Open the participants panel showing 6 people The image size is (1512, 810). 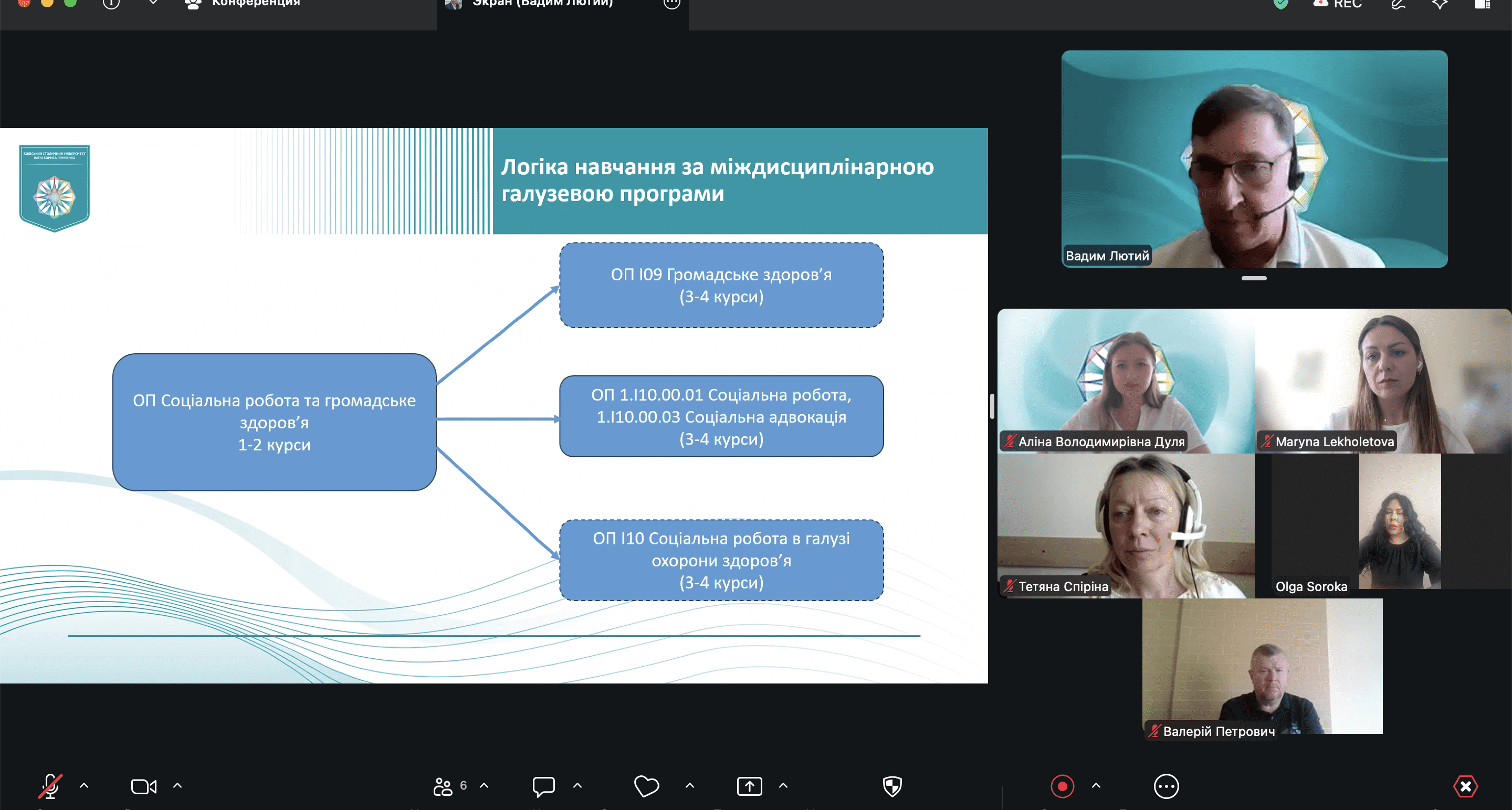tap(449, 786)
